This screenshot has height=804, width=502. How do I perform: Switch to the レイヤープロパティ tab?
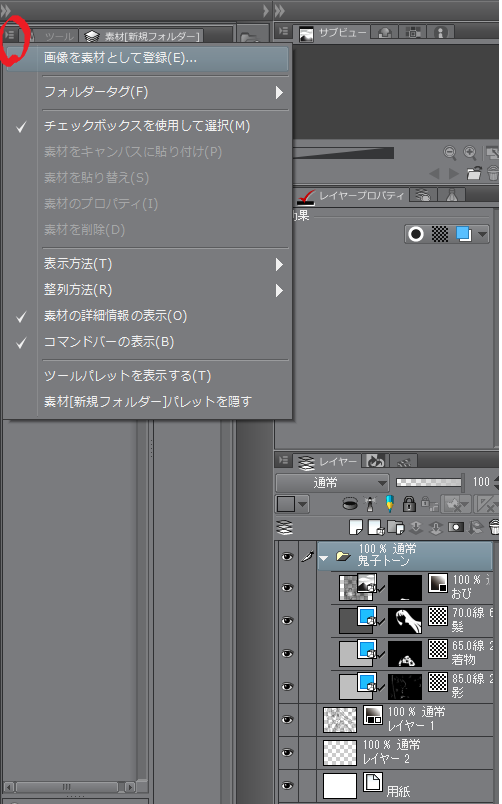pyautogui.click(x=353, y=195)
